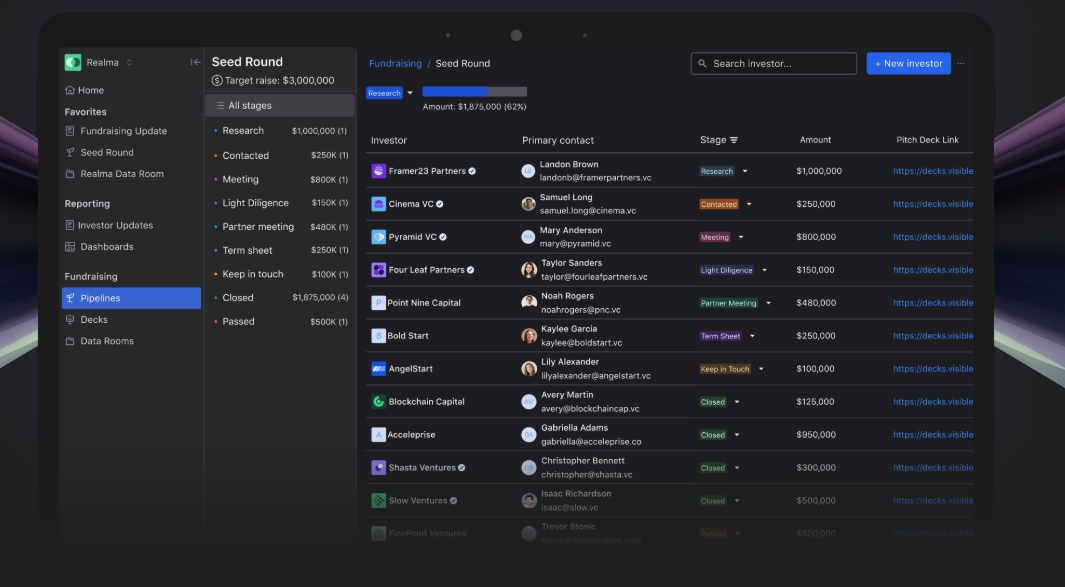Click the Bold Start logo icon

[x=379, y=336]
